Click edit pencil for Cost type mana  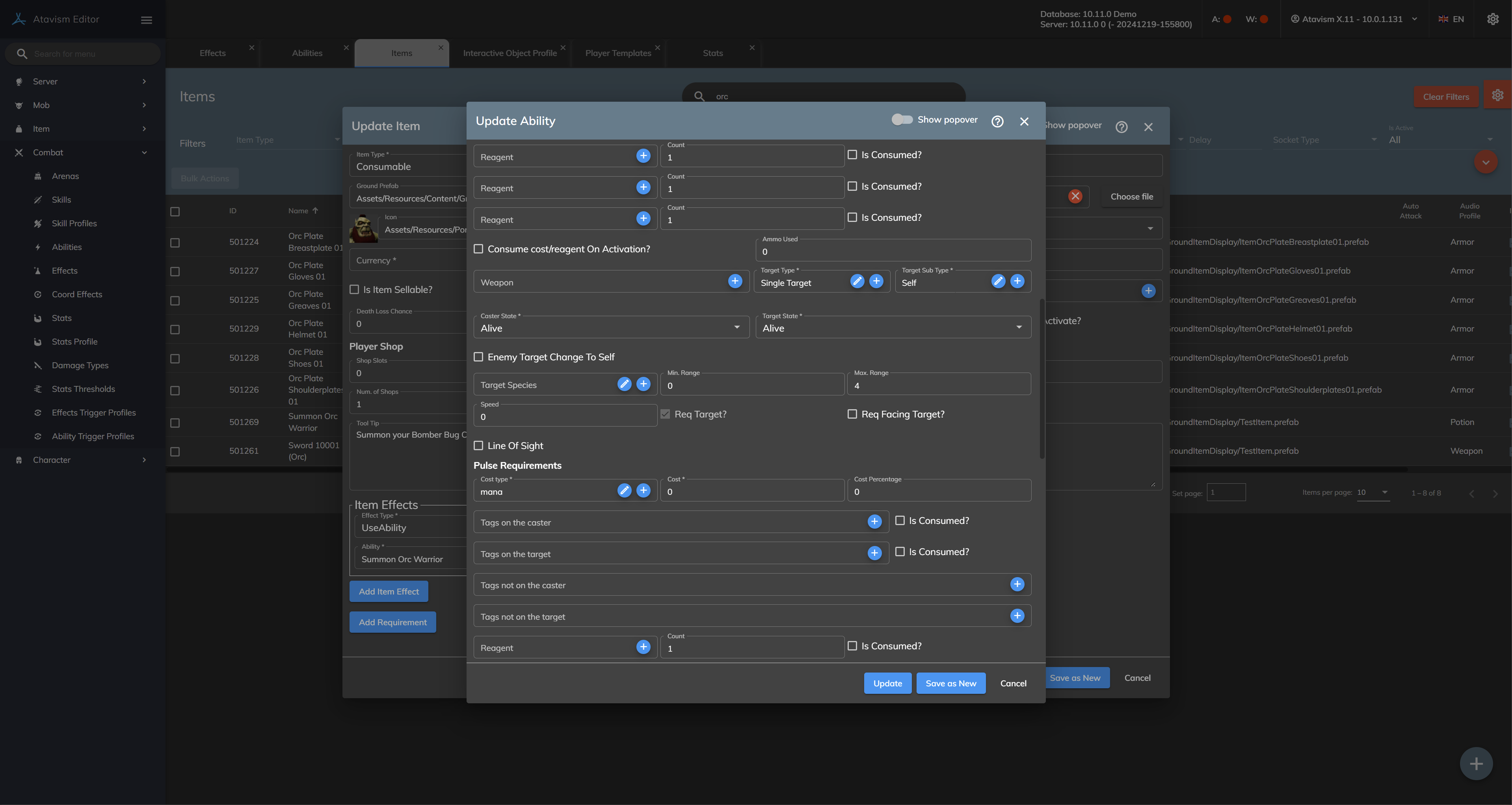pos(624,490)
